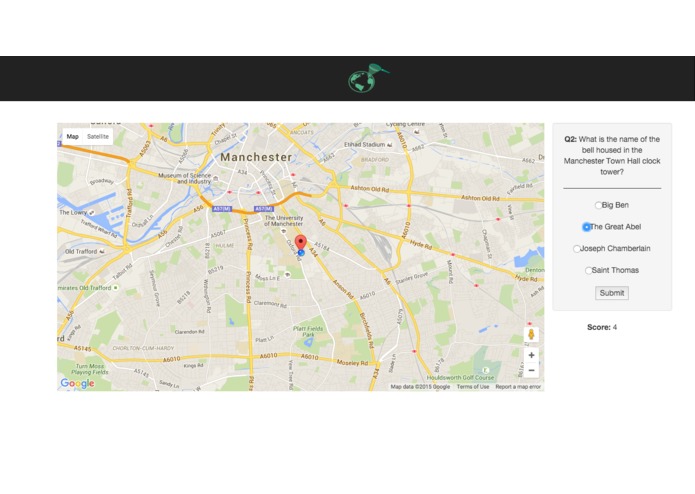Click The Lowry landmark icon
Screen dimensions: 695x494
tap(92, 213)
